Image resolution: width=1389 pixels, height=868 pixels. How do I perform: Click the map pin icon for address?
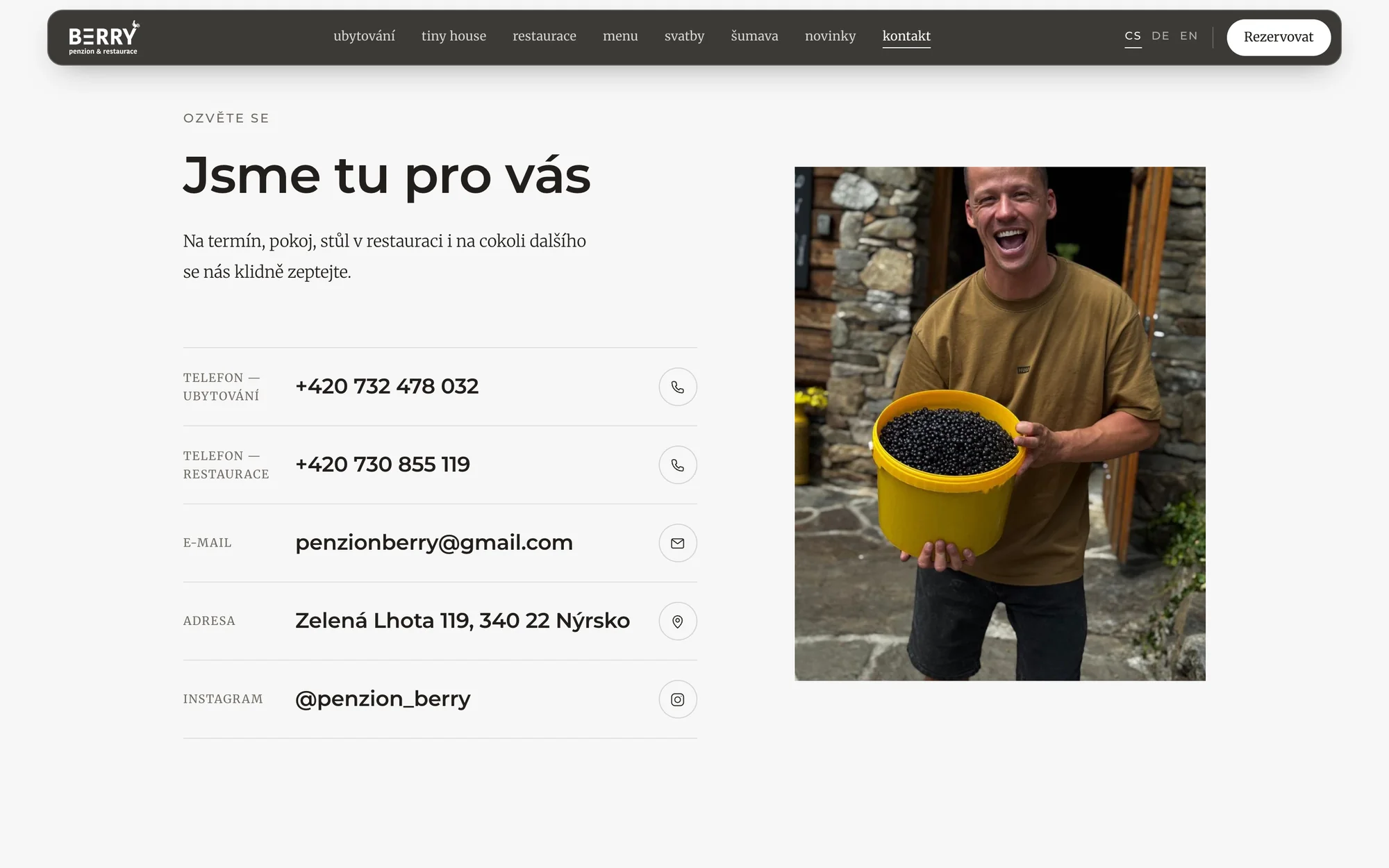click(678, 621)
